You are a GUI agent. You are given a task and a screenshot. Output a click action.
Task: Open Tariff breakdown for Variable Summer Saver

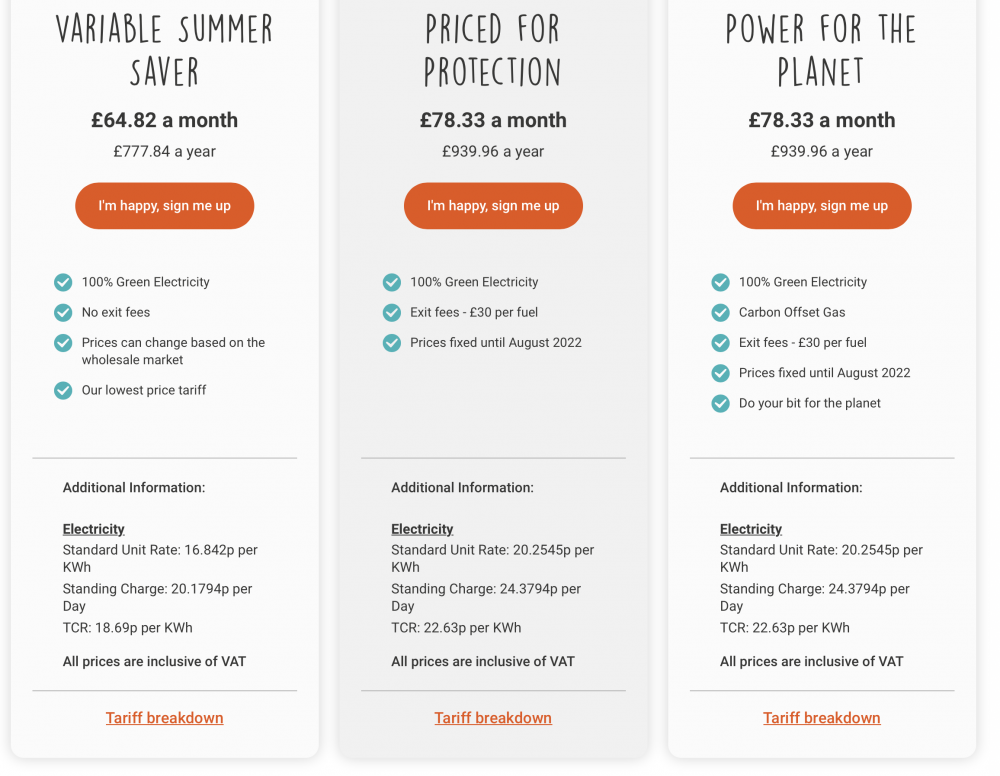165,718
